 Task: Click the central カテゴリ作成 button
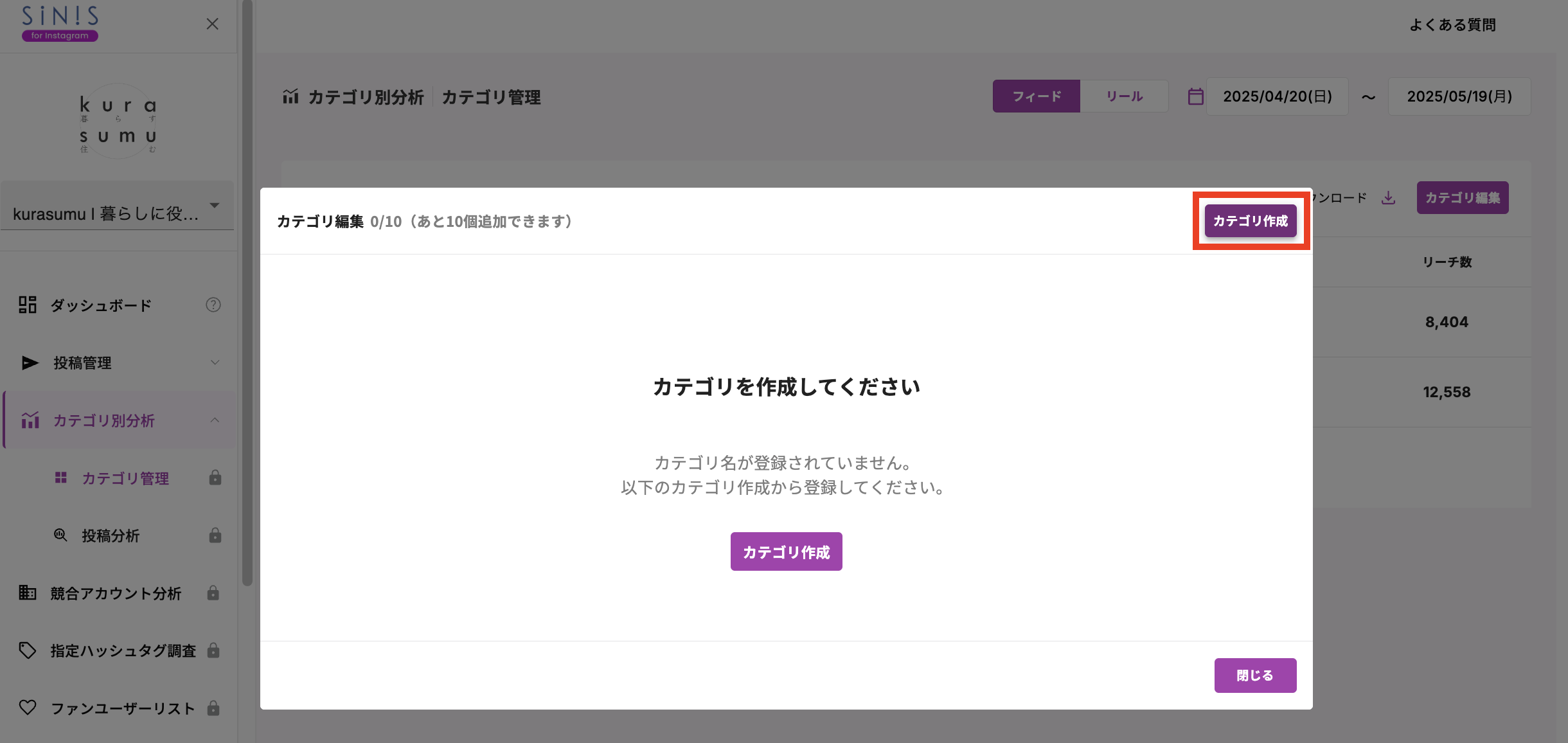click(x=786, y=551)
